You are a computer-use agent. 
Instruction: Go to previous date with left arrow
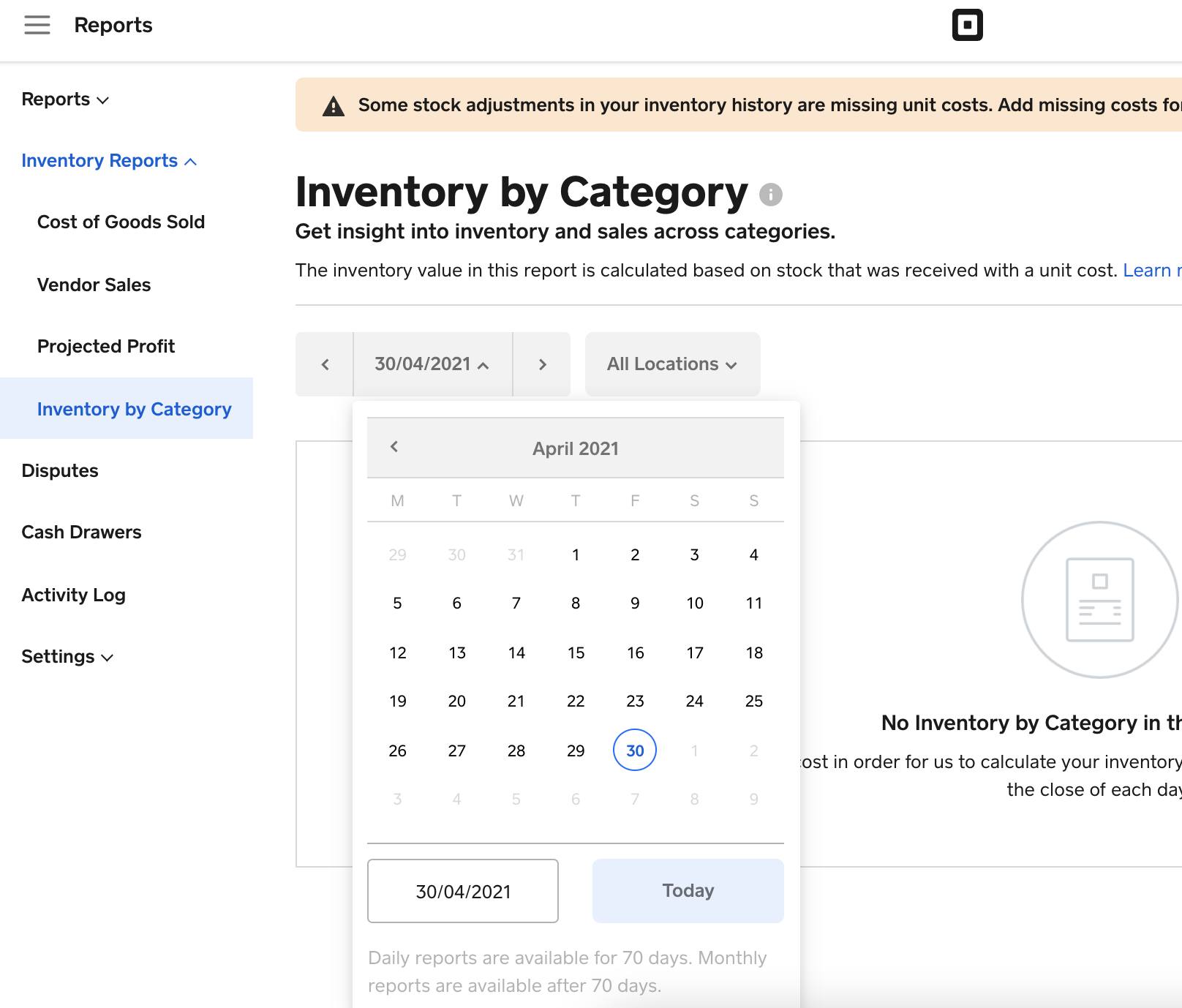point(325,364)
